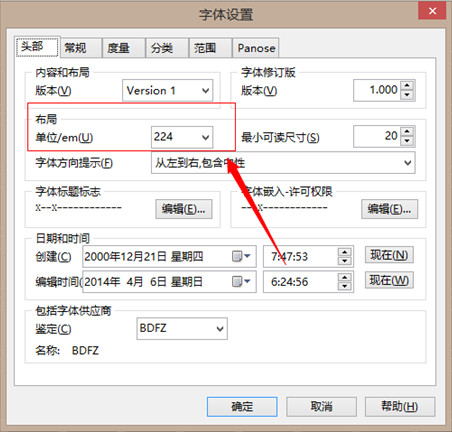Open the 创建 date calendar picker
The image size is (452, 432).
pos(241,256)
